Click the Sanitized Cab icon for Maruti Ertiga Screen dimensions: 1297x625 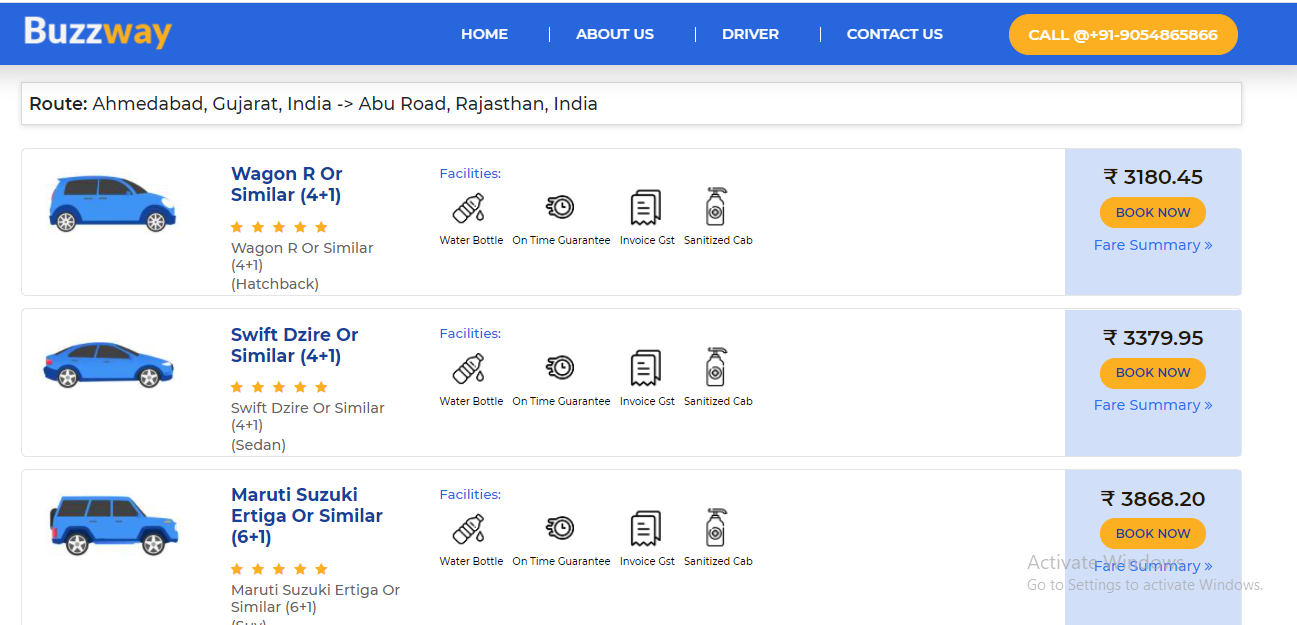pyautogui.click(x=716, y=528)
